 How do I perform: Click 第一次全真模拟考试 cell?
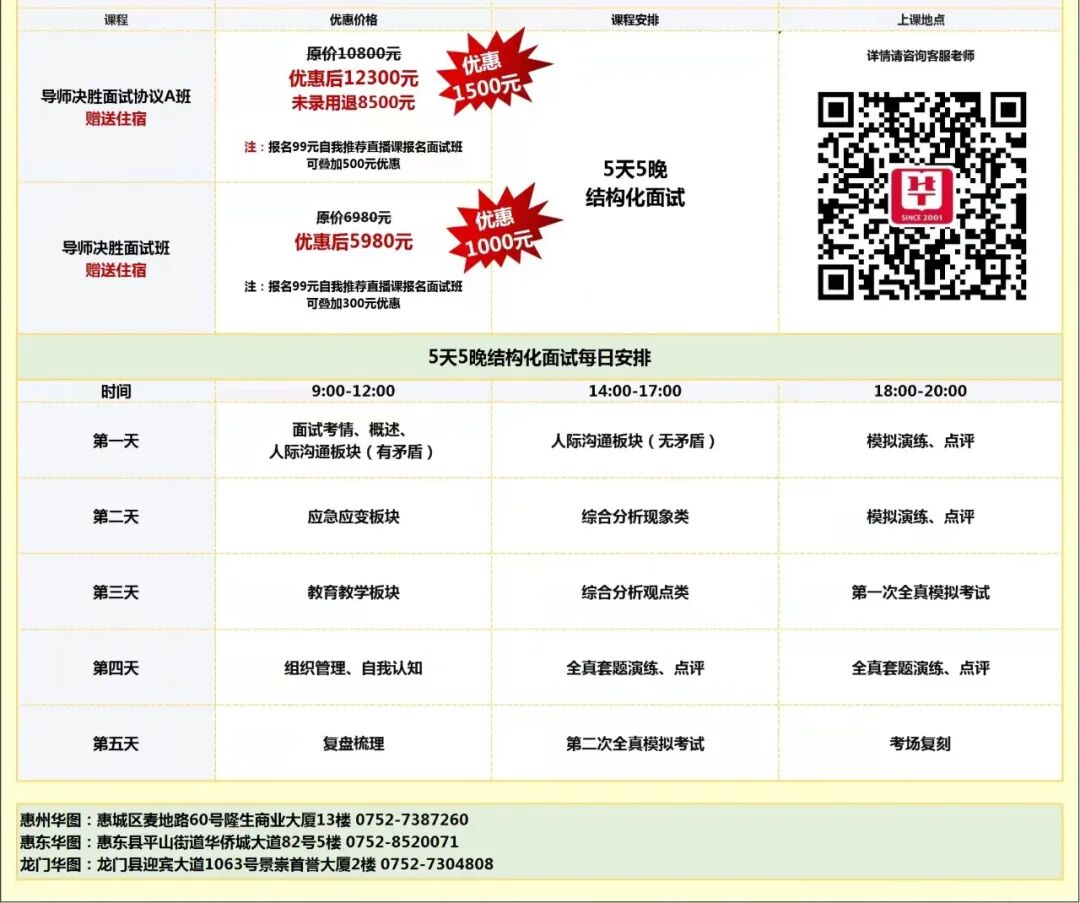tap(920, 592)
